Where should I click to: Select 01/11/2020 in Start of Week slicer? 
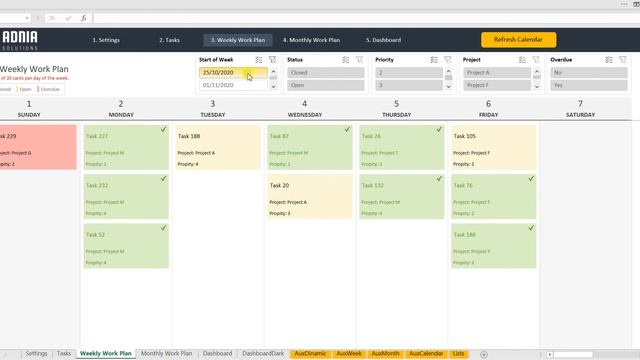click(x=233, y=85)
